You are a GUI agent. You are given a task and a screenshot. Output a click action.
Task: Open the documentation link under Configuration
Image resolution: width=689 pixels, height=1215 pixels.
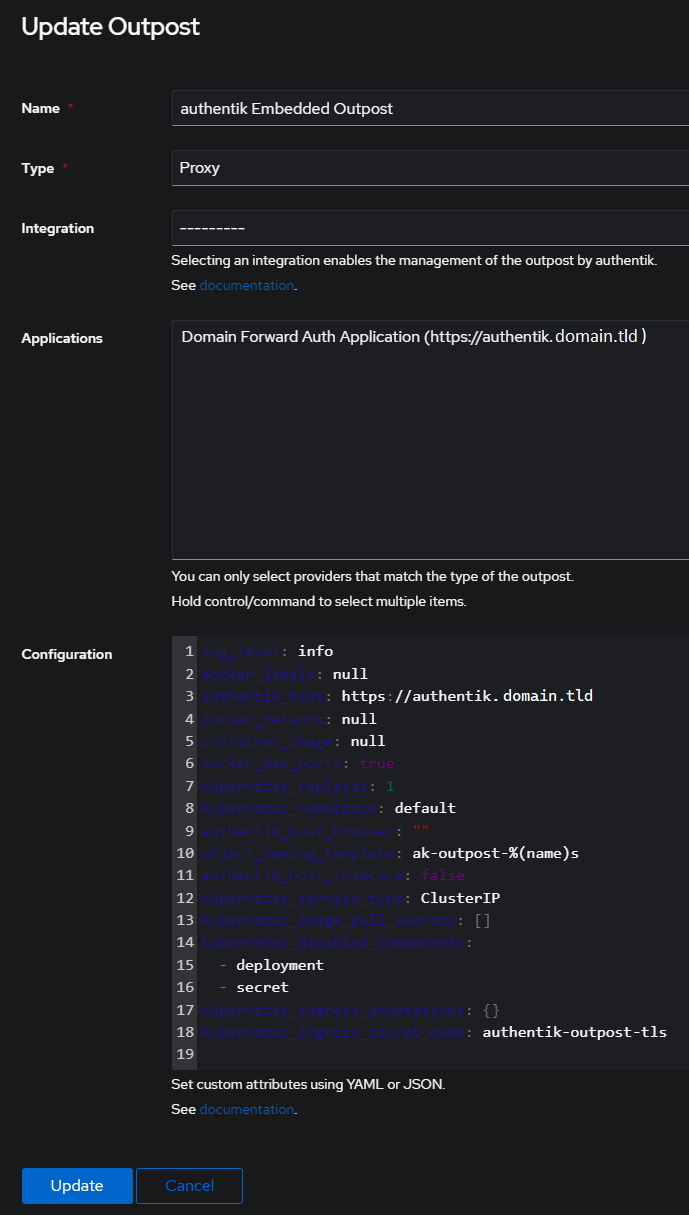247,1110
